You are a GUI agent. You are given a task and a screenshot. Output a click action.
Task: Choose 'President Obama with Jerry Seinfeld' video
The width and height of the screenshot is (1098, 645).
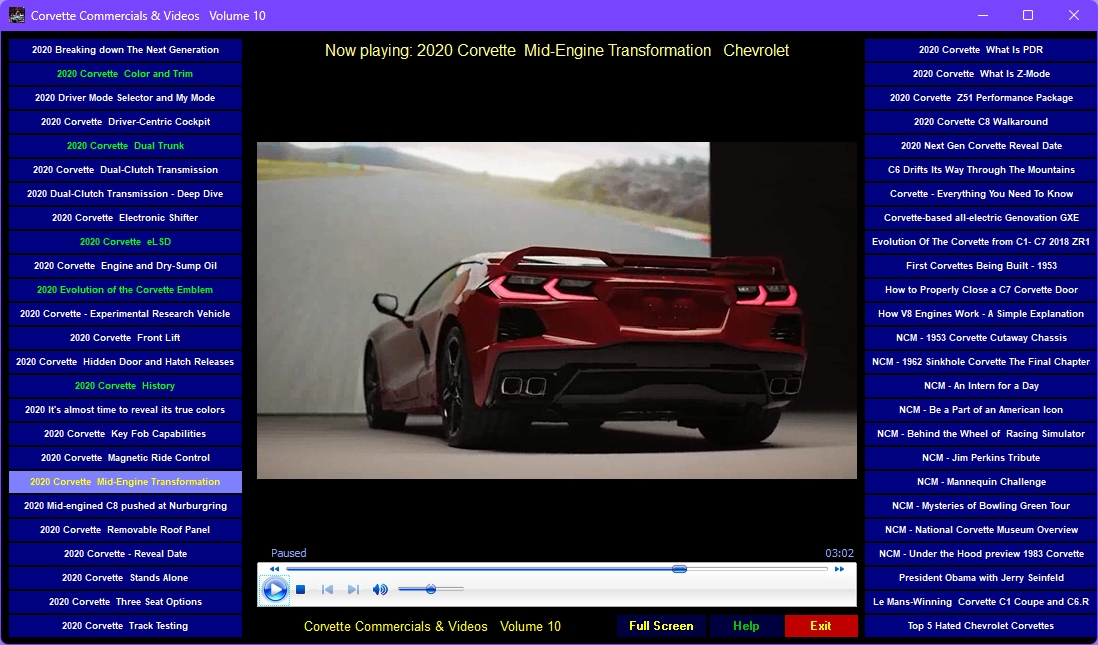[x=980, y=578]
